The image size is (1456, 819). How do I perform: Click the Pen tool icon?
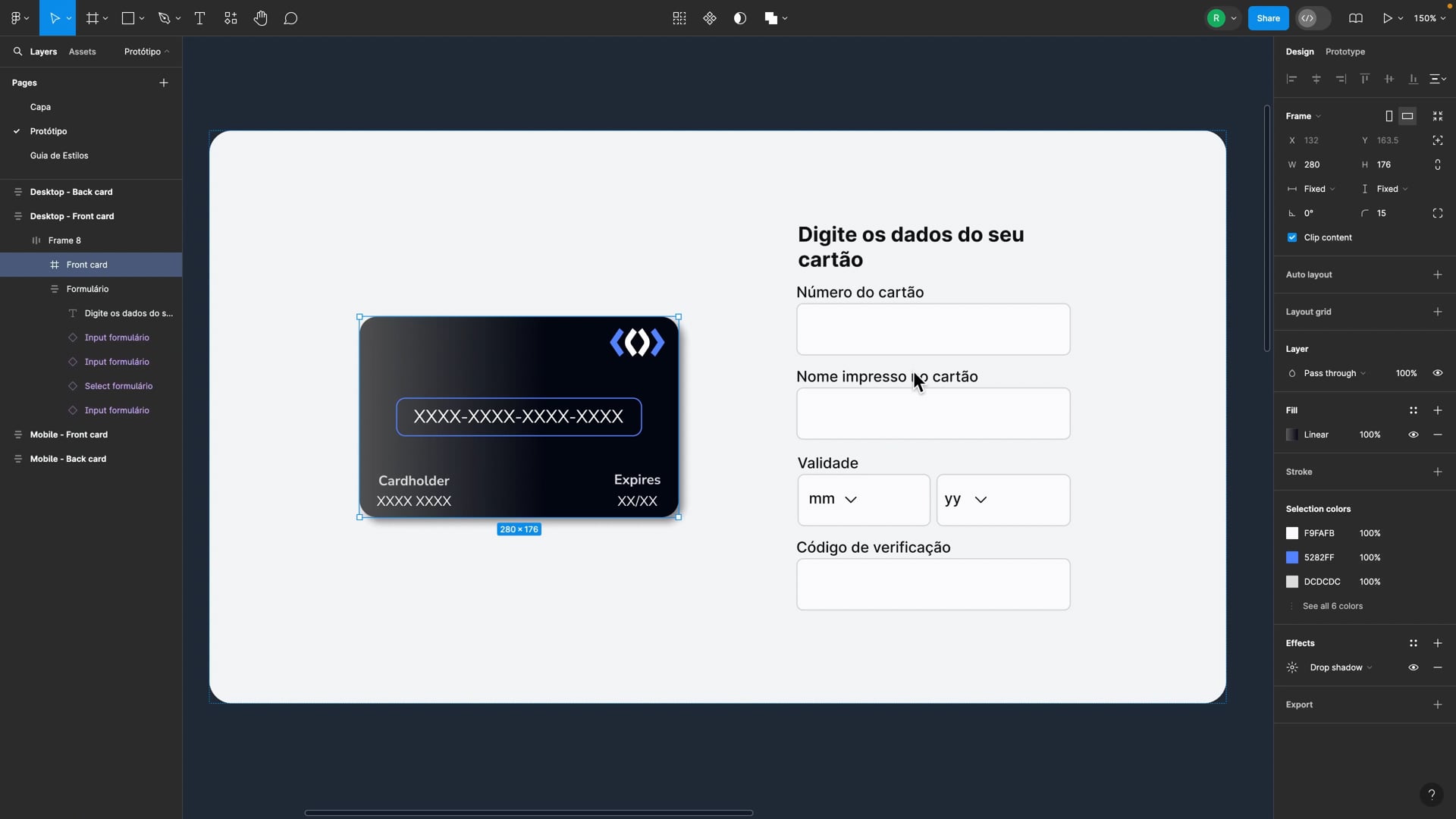pos(164,18)
